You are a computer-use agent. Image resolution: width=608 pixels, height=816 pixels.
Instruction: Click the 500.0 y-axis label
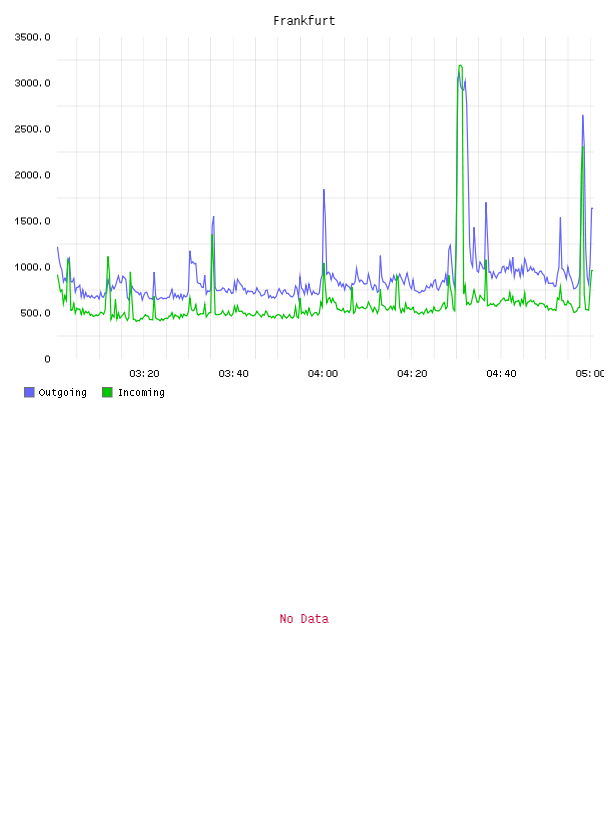(35, 313)
